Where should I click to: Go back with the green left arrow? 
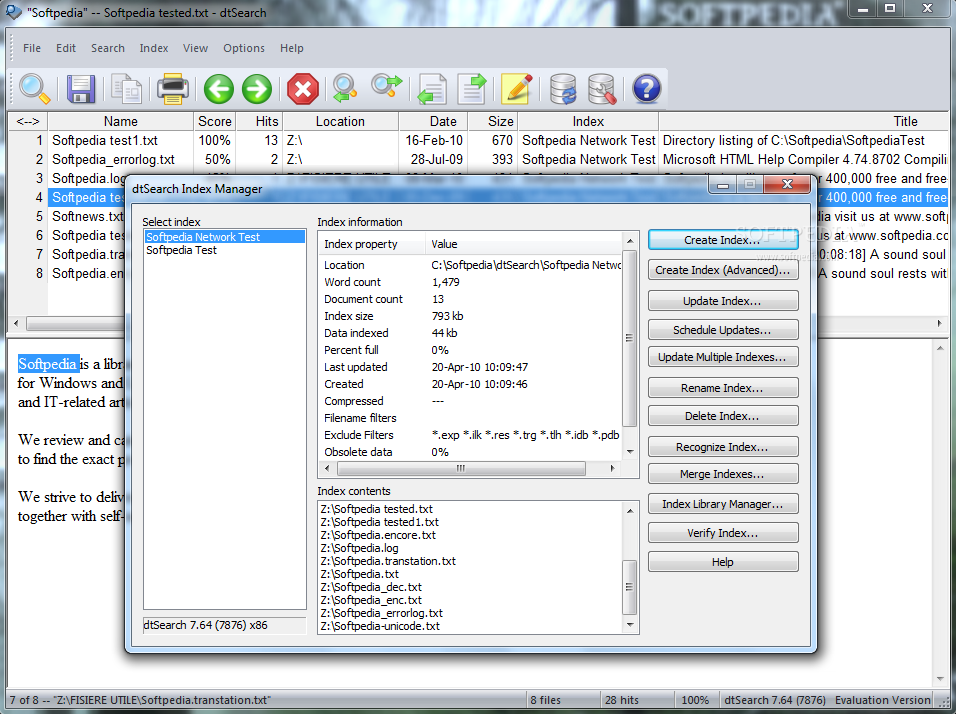(218, 89)
